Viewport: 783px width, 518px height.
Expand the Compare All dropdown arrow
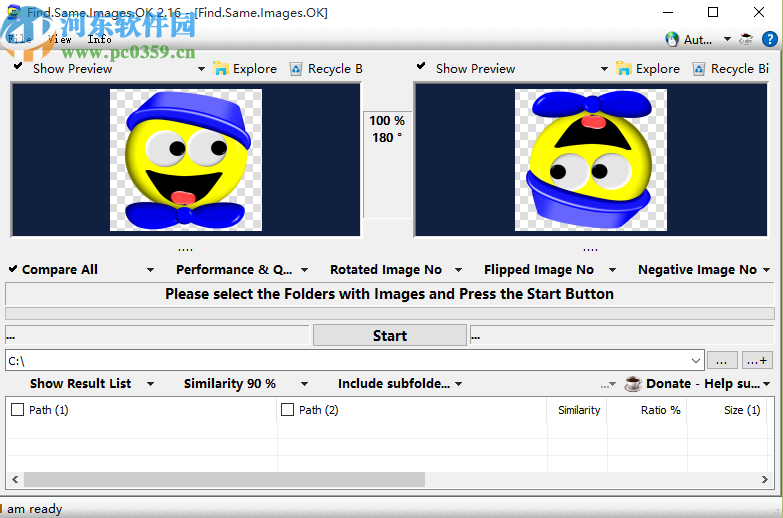[x=150, y=270]
